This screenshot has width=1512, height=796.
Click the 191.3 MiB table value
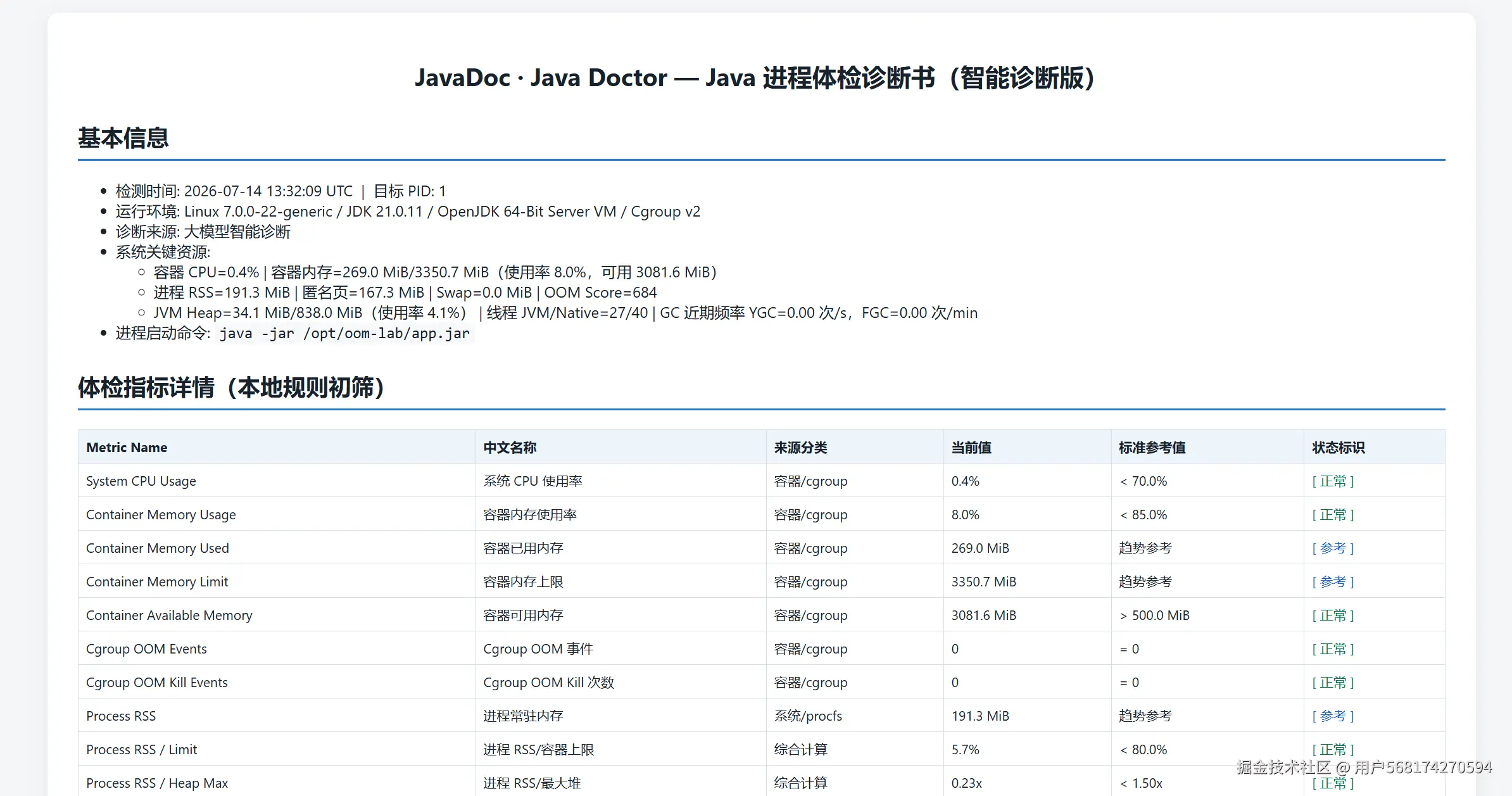point(980,716)
